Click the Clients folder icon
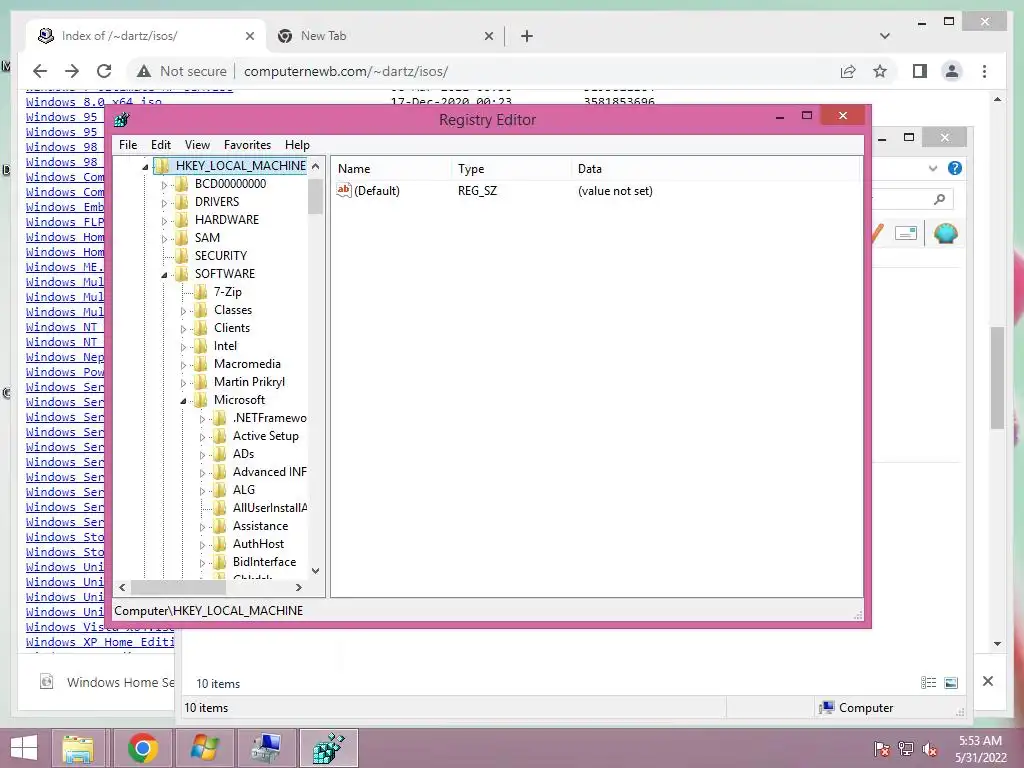This screenshot has height=768, width=1024. point(201,328)
